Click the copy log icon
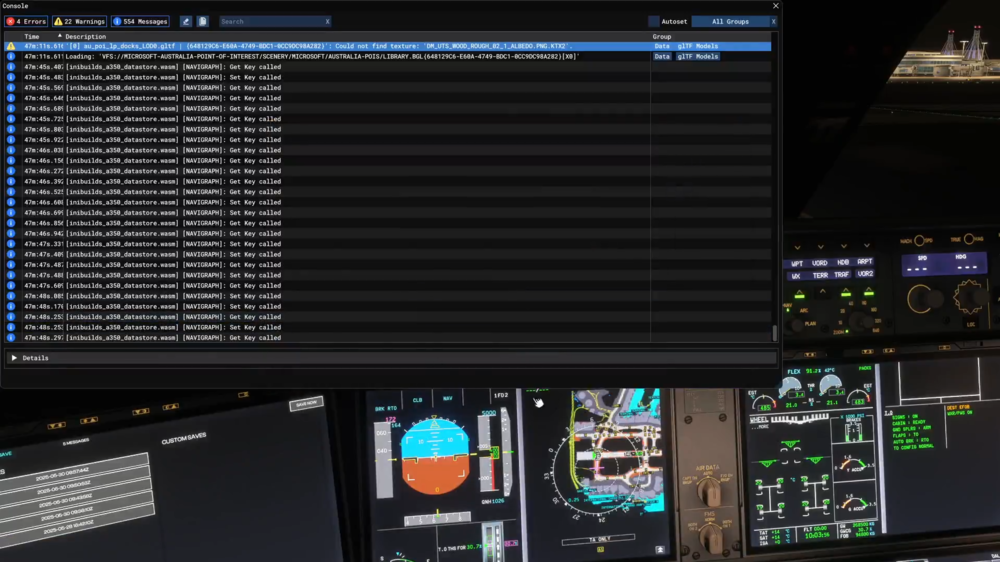The image size is (1000, 562). coord(202,21)
